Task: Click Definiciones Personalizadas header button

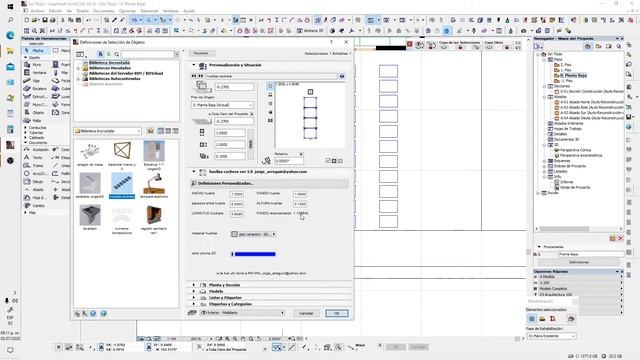Action: click(x=269, y=183)
